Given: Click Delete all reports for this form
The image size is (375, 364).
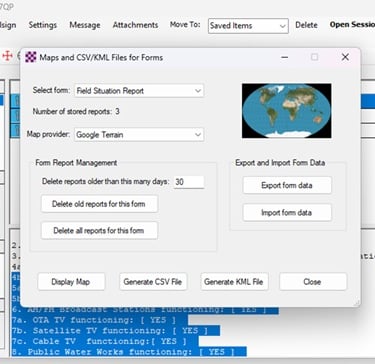Looking at the screenshot, I should coord(99,230).
